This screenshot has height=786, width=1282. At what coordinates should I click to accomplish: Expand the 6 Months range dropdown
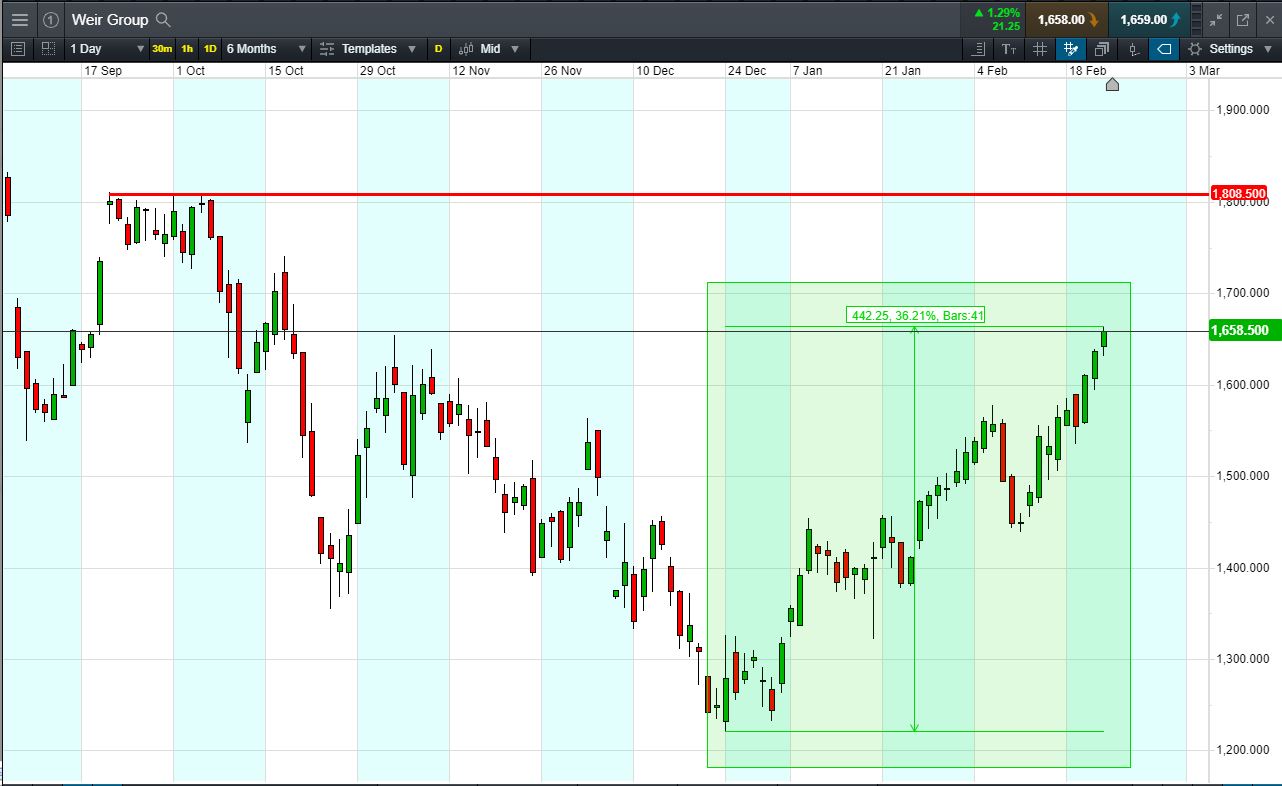tap(263, 49)
